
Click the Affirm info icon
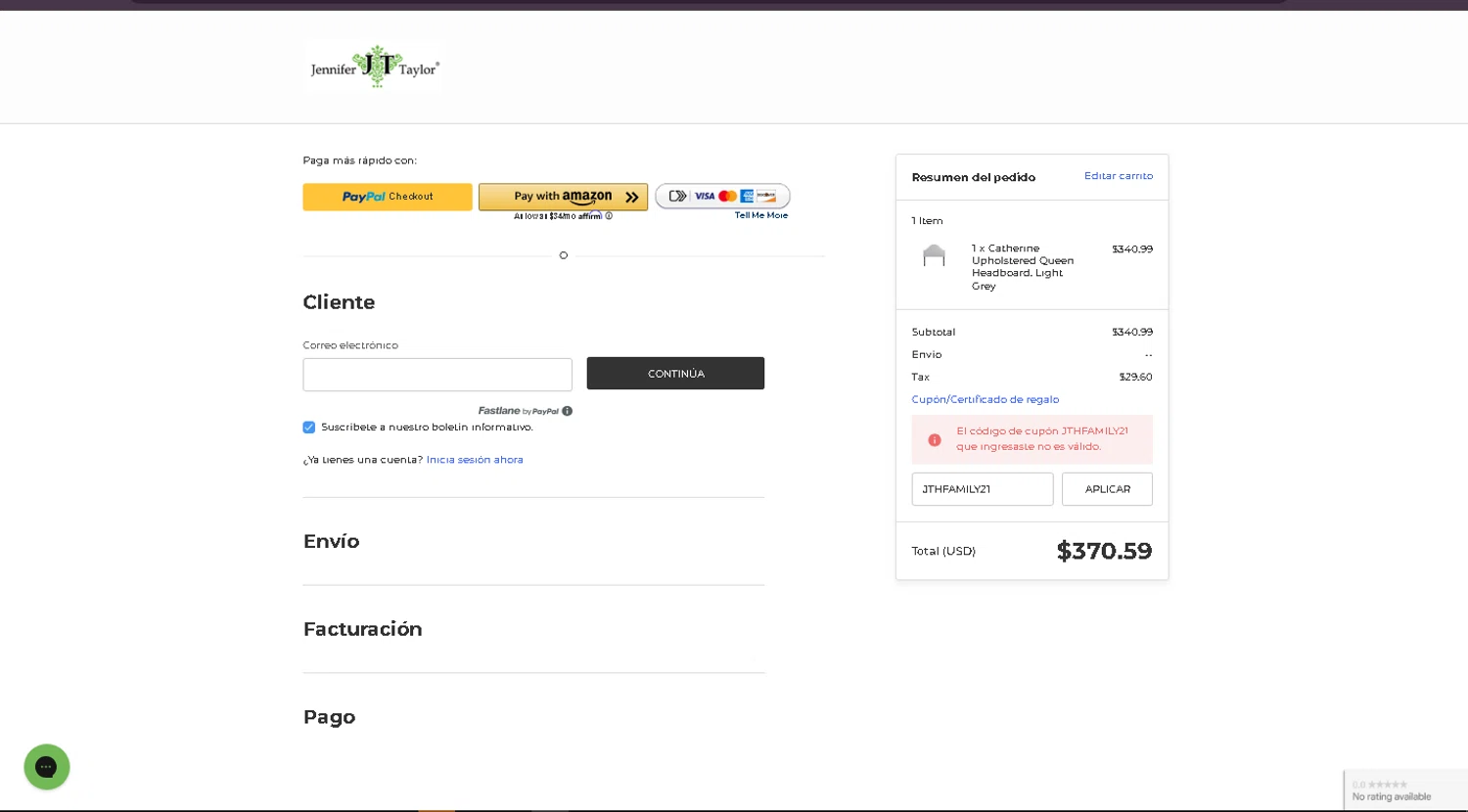click(x=609, y=216)
